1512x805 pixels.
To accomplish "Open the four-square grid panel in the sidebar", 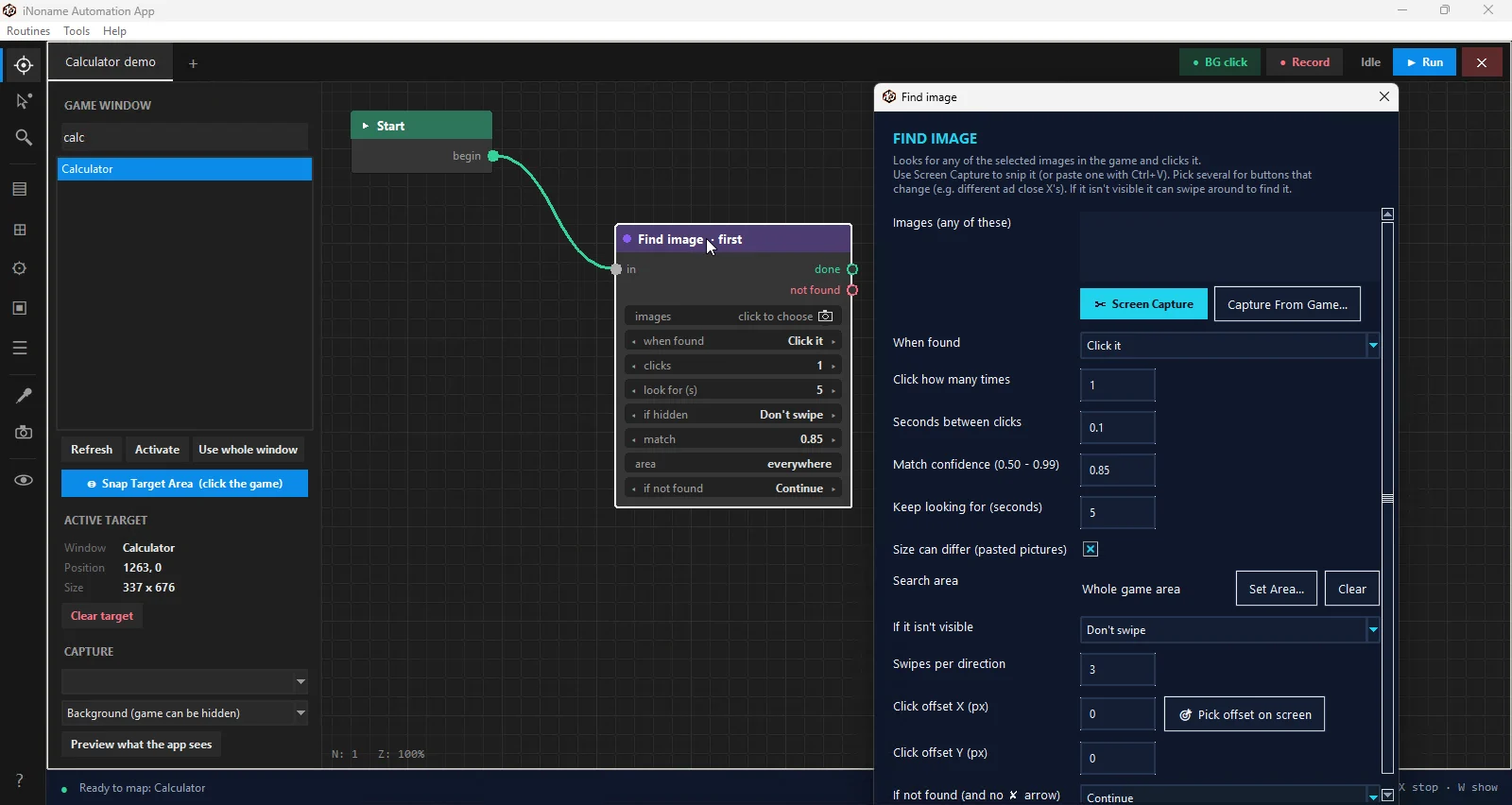I will coord(20,230).
